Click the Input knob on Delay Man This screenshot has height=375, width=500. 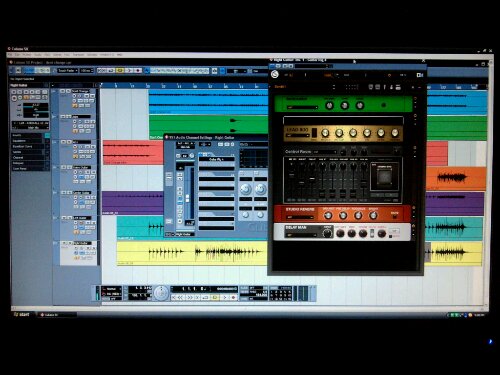327,233
